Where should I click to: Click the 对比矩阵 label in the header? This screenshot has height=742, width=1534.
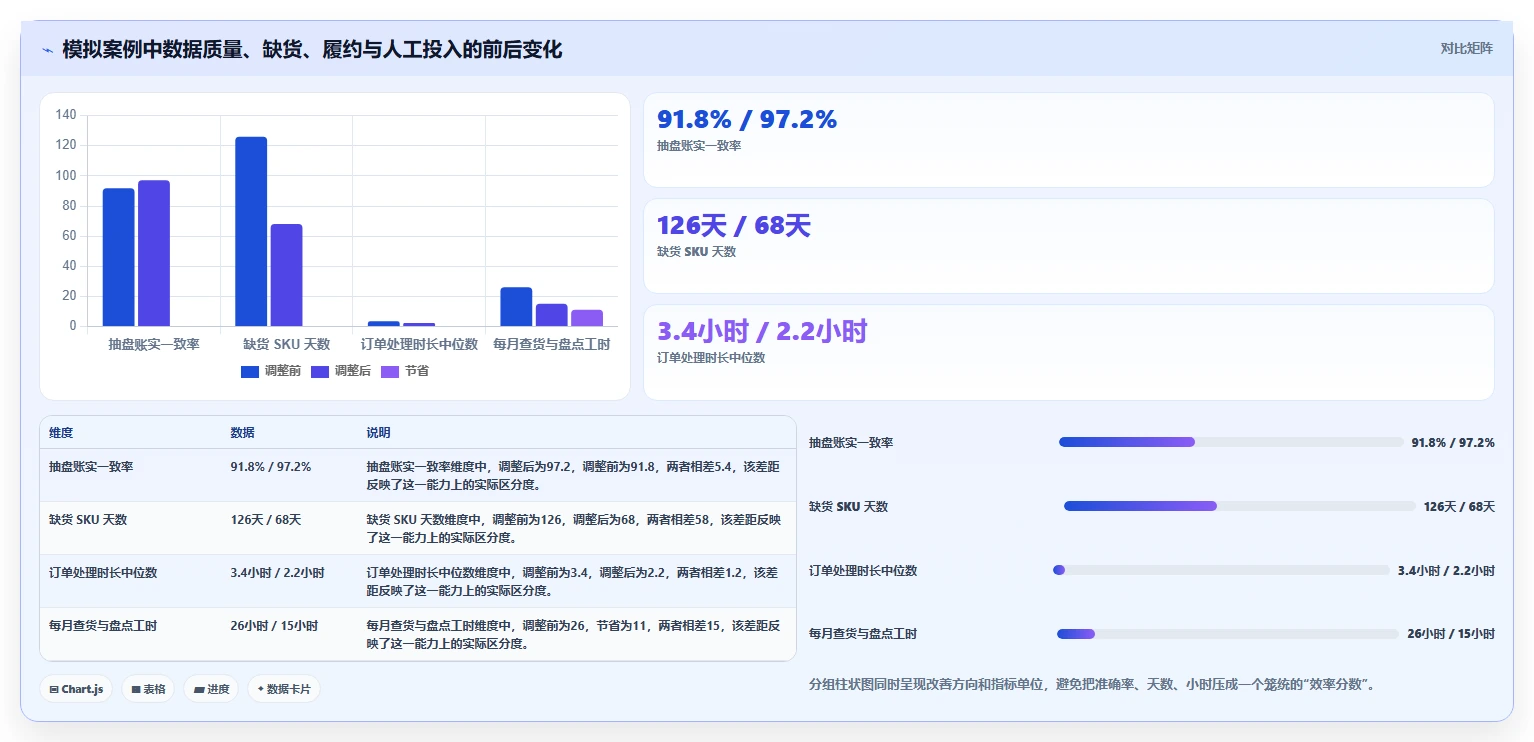[1466, 48]
